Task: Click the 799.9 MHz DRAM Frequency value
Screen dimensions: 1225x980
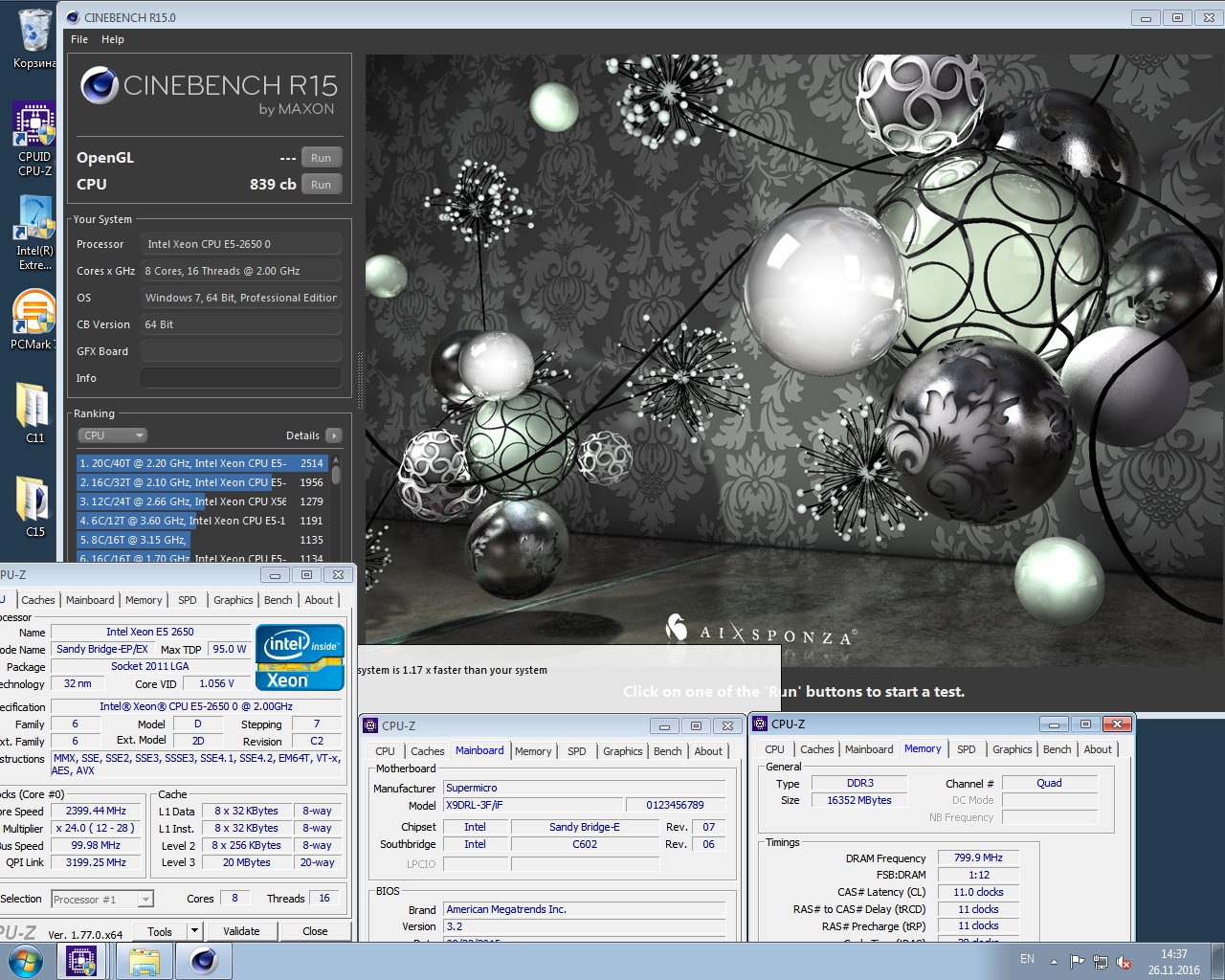Action: click(x=978, y=857)
